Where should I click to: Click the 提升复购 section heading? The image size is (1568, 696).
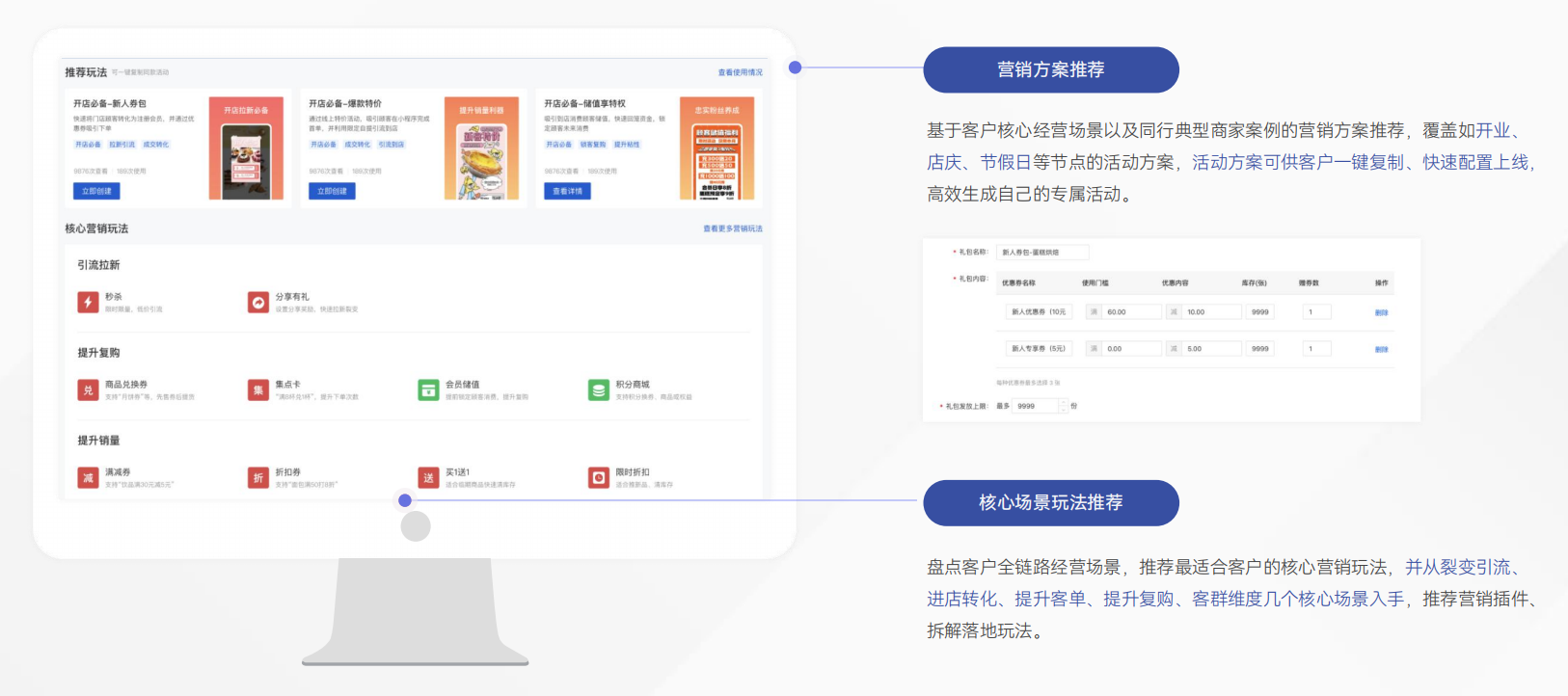[99, 353]
